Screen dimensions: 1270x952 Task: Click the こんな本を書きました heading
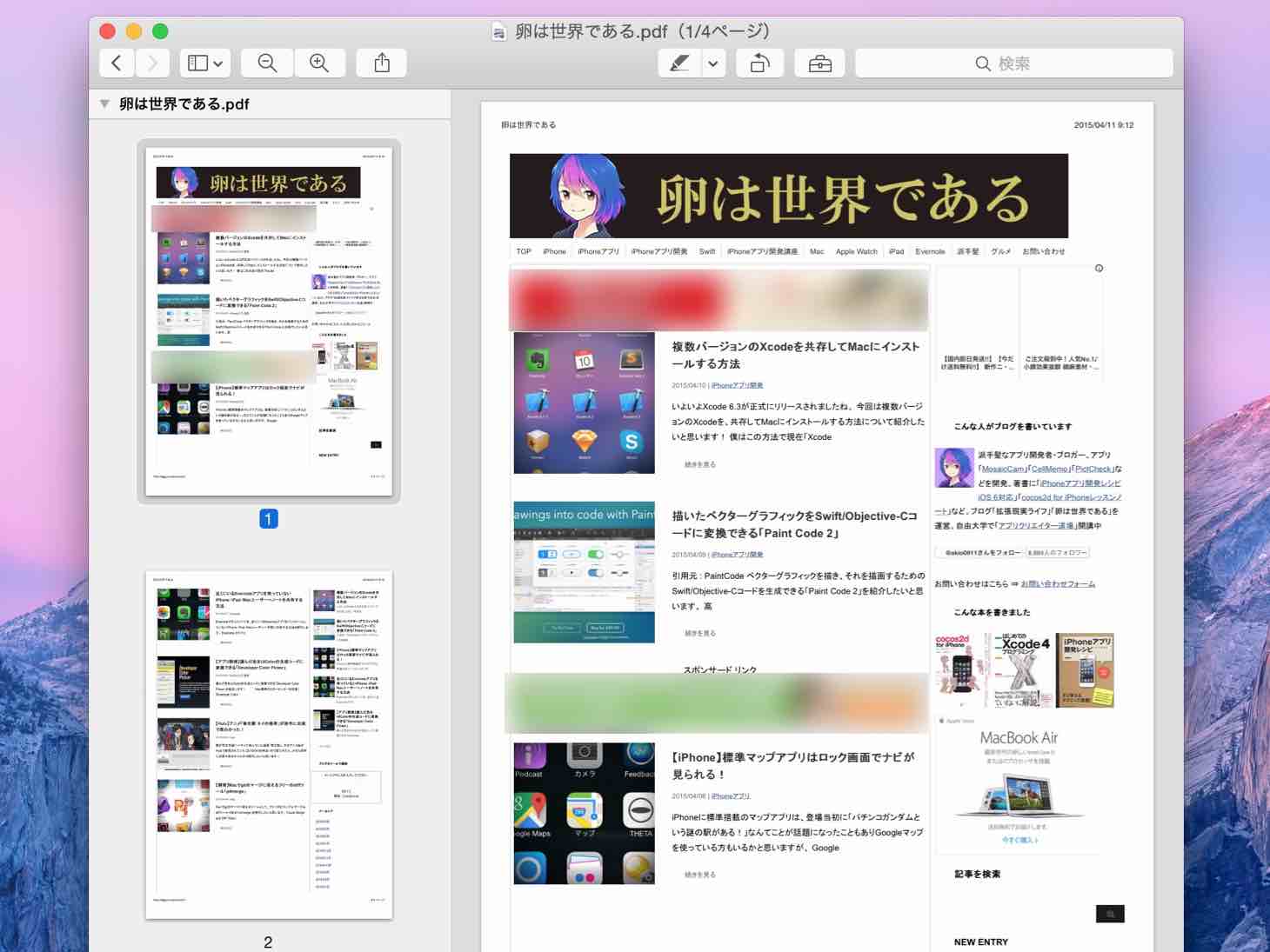pyautogui.click(x=992, y=612)
